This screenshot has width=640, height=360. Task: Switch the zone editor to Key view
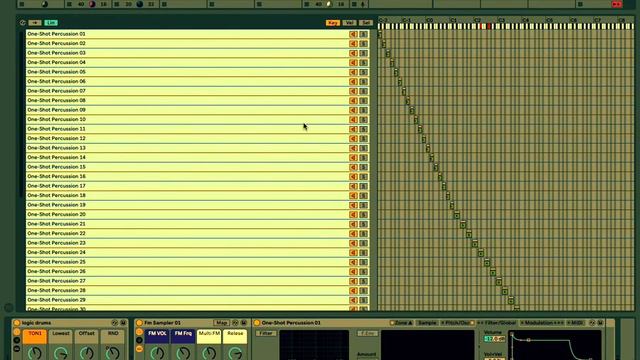[x=333, y=23]
